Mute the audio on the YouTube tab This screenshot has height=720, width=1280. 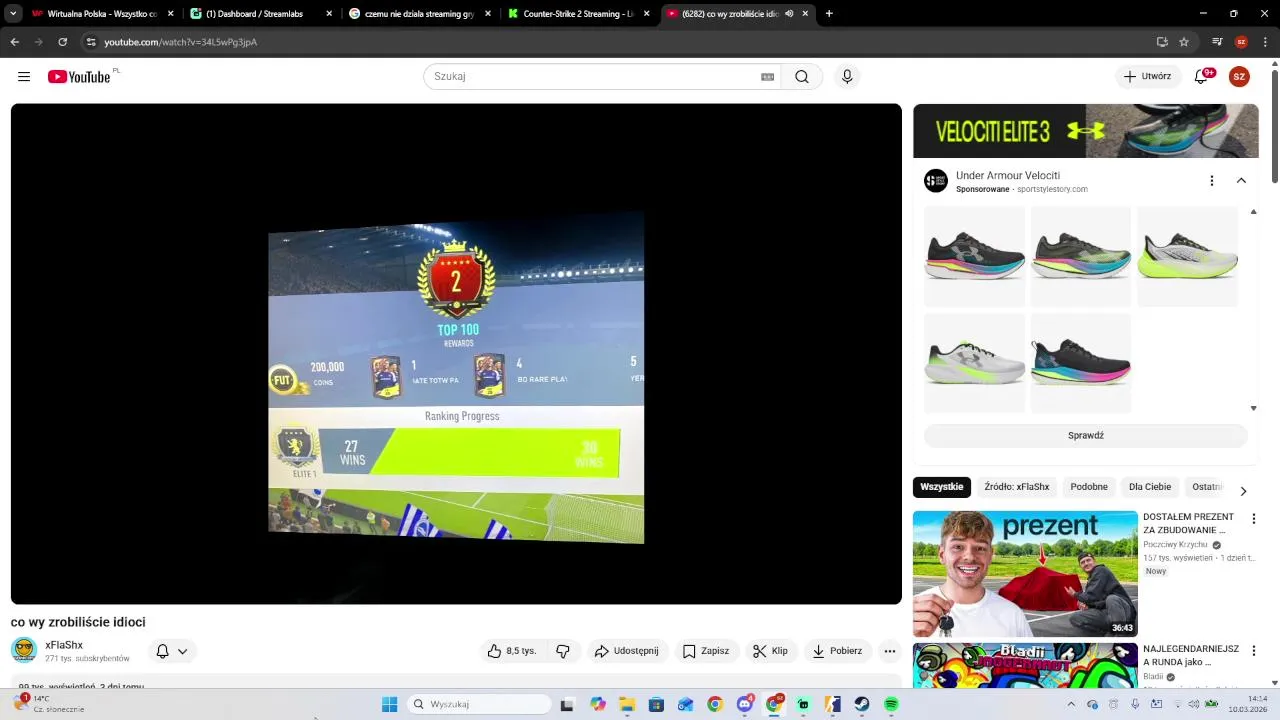pyautogui.click(x=790, y=14)
